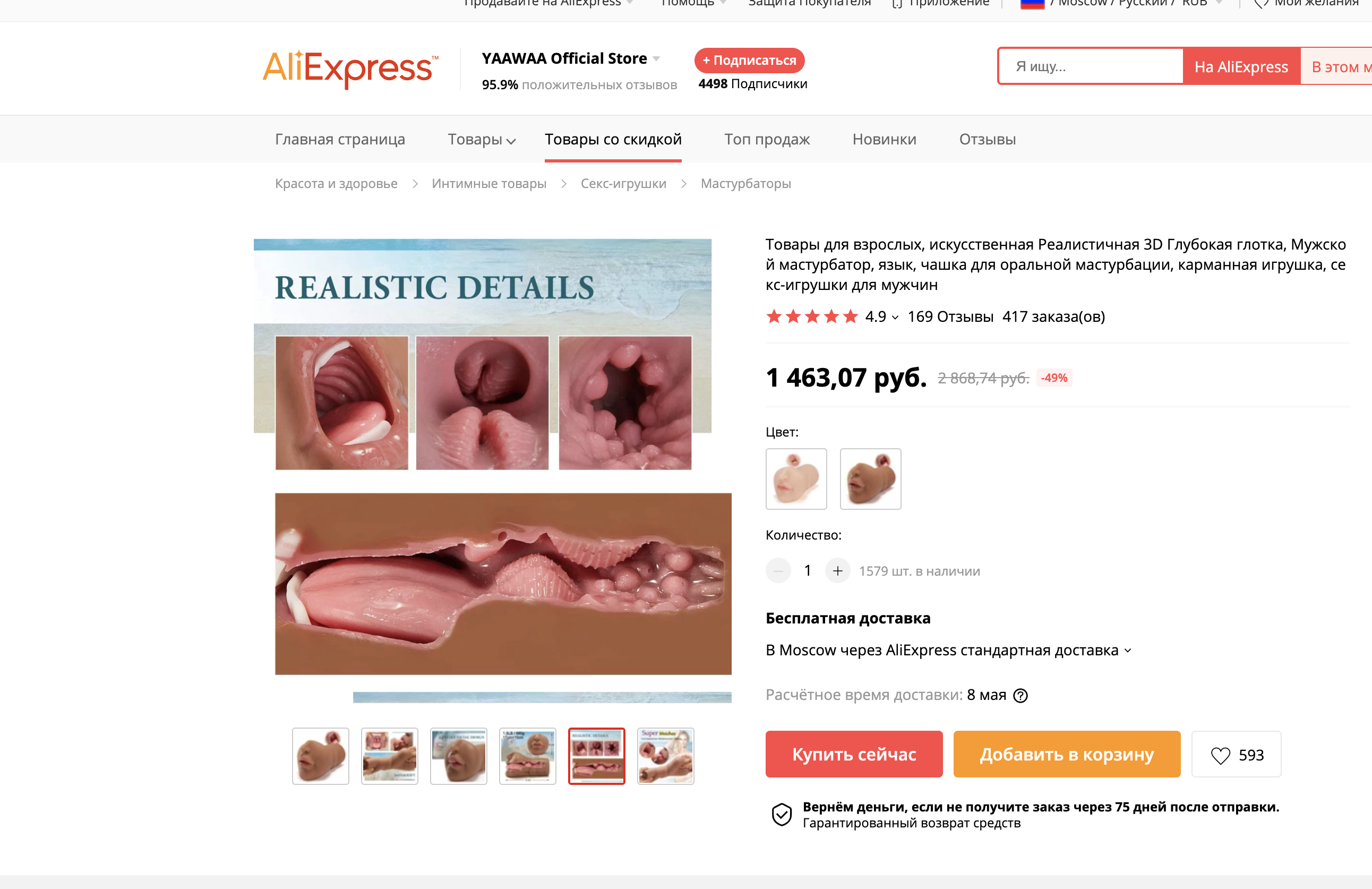Open the 'Отзывы' store tab
This screenshot has width=1372, height=889.
tap(987, 140)
